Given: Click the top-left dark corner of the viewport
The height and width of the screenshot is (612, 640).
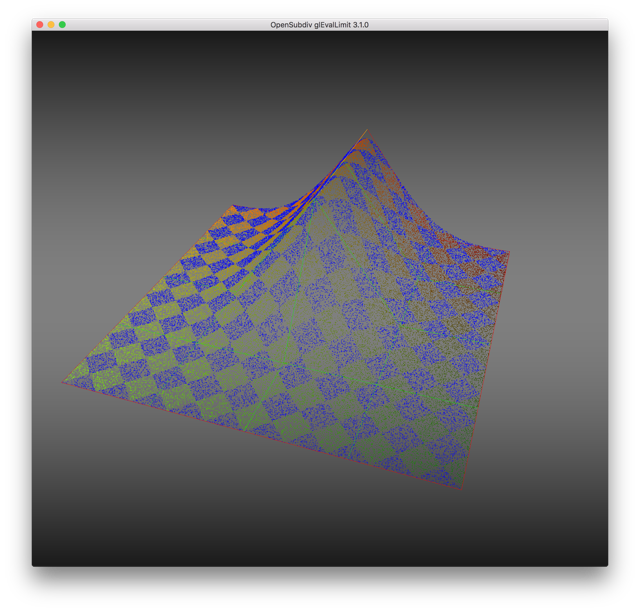Looking at the screenshot, I should click(45, 45).
